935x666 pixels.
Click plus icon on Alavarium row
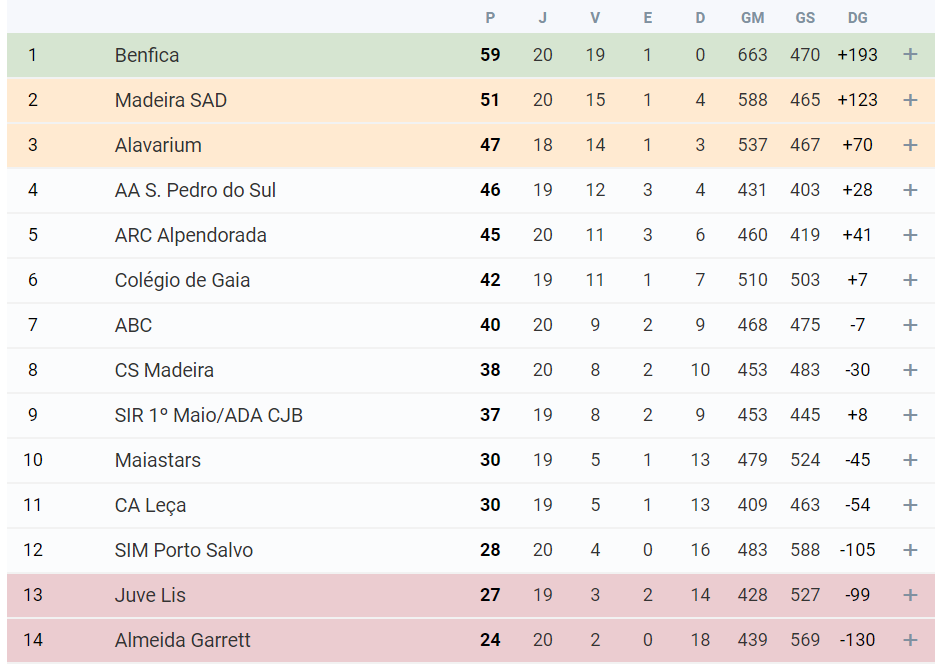click(x=910, y=145)
